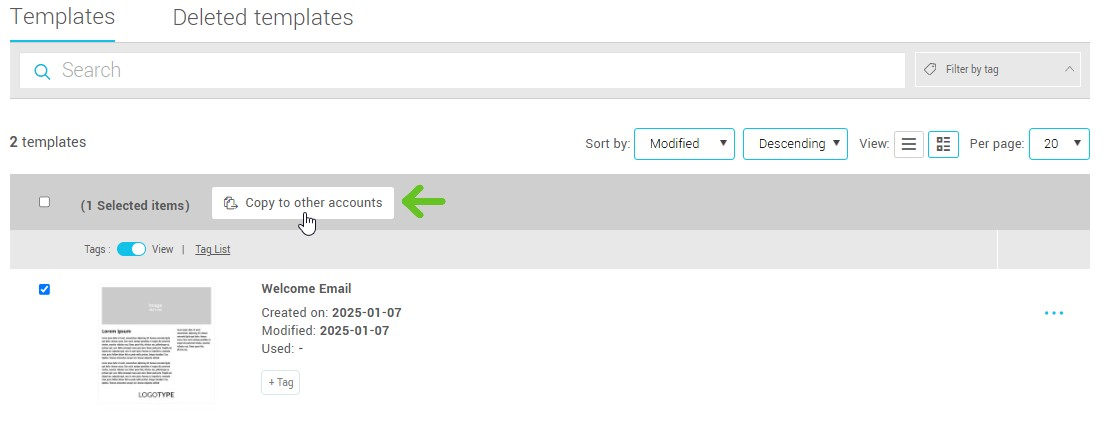Open the three-dots menu for Welcome Email

pyautogui.click(x=1053, y=313)
